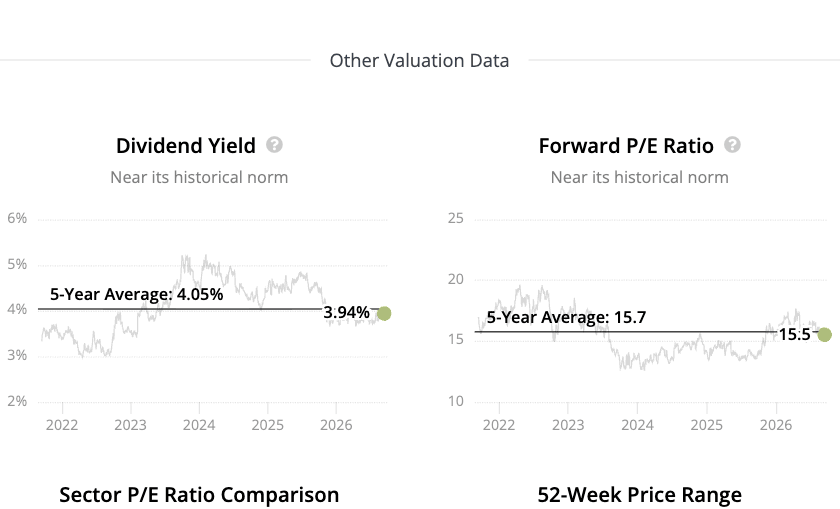Click 2025 on the forward P/E axis
The height and width of the screenshot is (509, 840).
tap(706, 425)
